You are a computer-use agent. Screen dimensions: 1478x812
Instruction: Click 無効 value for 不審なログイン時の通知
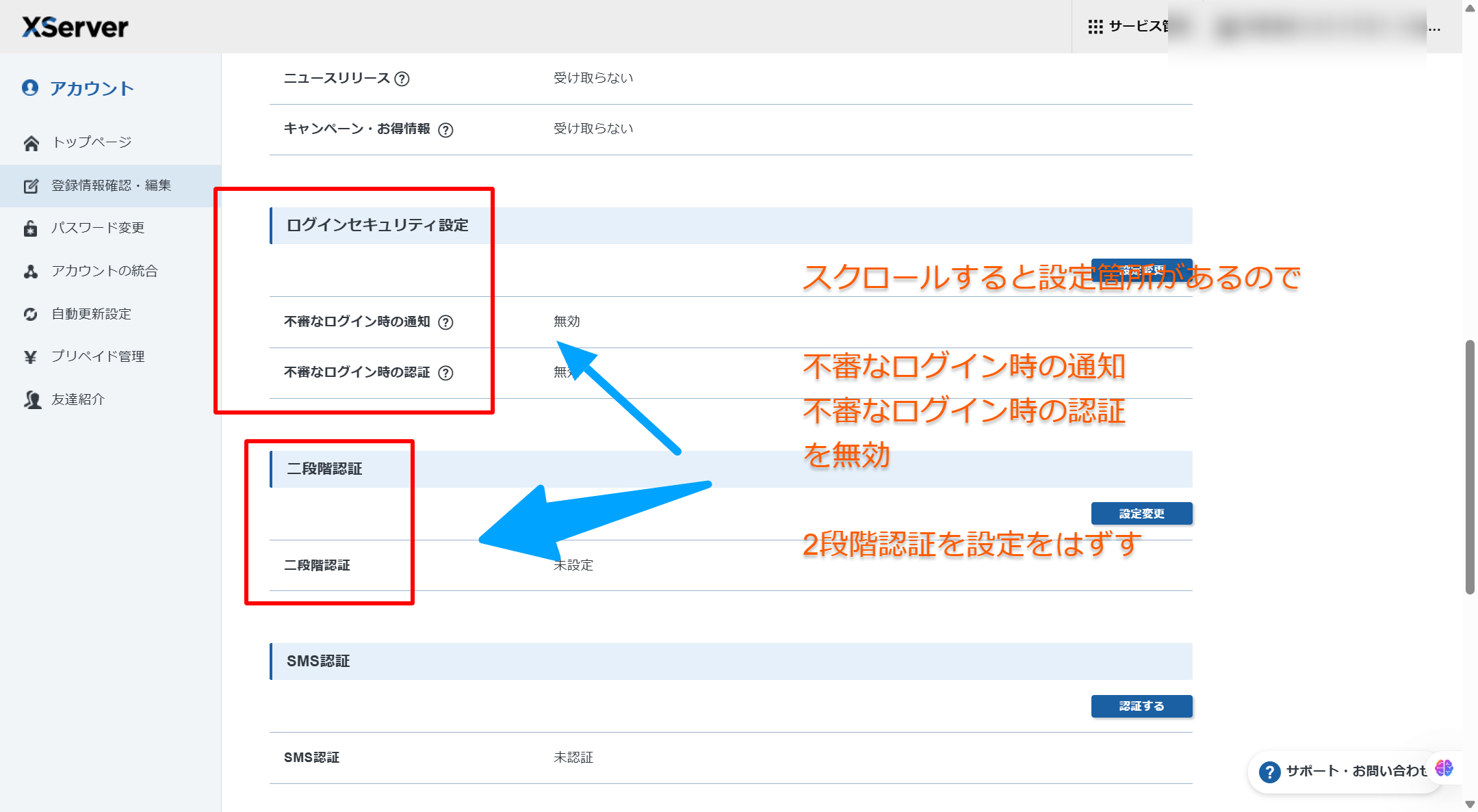pos(567,322)
